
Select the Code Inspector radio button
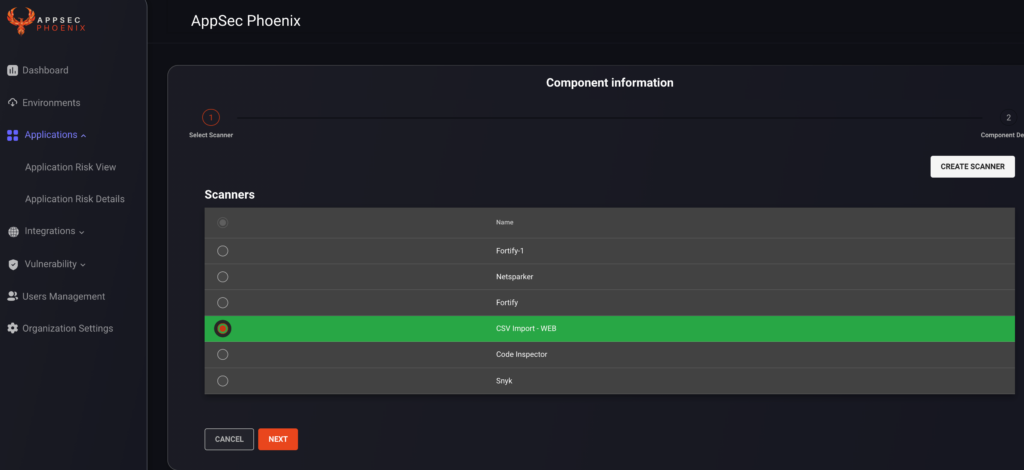223,354
